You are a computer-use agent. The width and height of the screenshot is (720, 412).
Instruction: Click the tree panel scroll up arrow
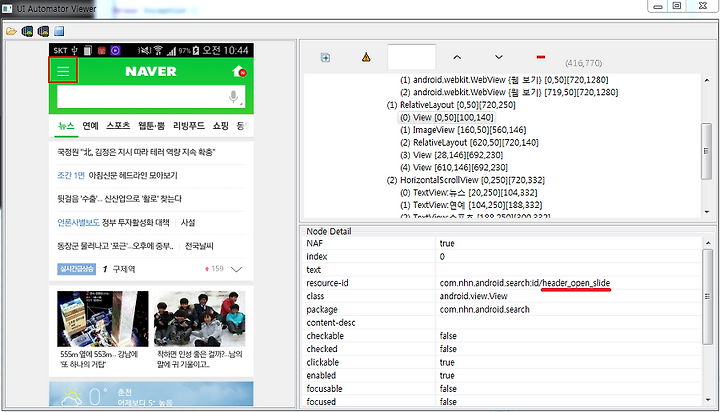707,80
